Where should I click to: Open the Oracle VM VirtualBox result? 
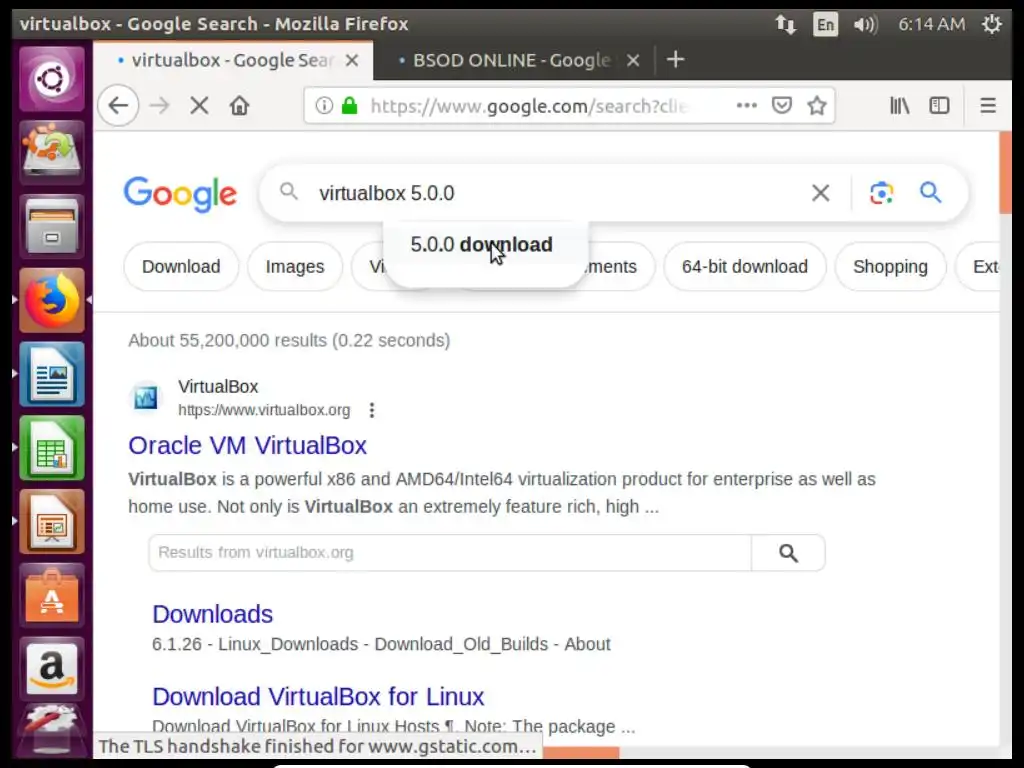point(248,445)
